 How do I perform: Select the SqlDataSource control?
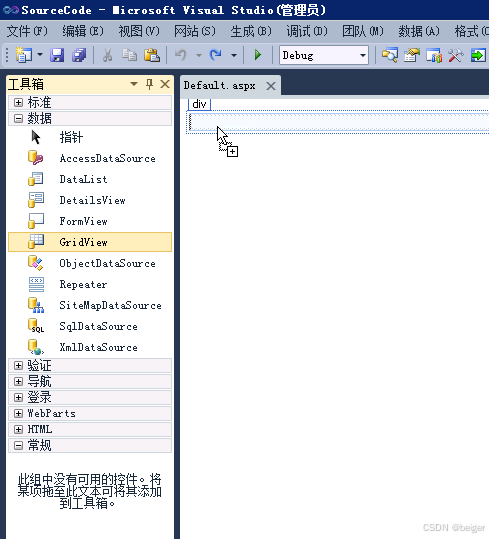90,326
